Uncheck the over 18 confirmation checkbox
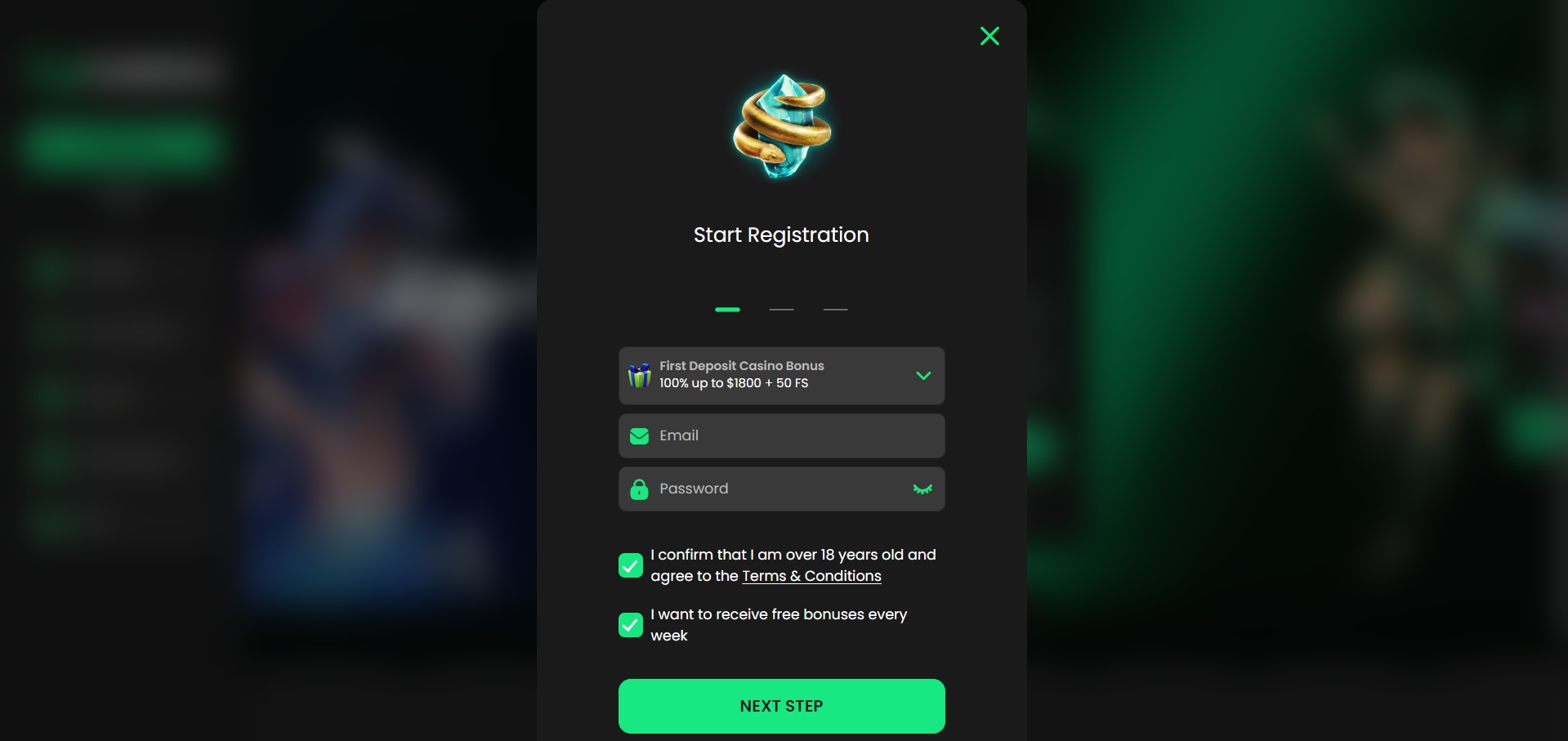Image resolution: width=1568 pixels, height=741 pixels. [631, 565]
